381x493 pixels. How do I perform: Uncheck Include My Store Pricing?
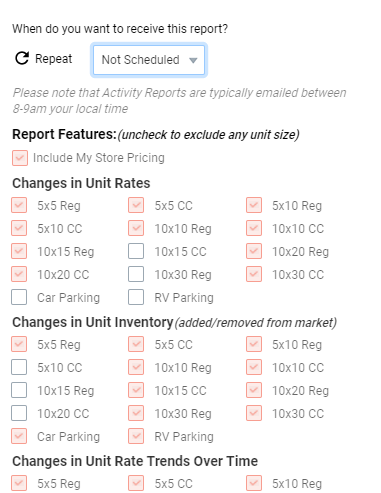click(20, 158)
